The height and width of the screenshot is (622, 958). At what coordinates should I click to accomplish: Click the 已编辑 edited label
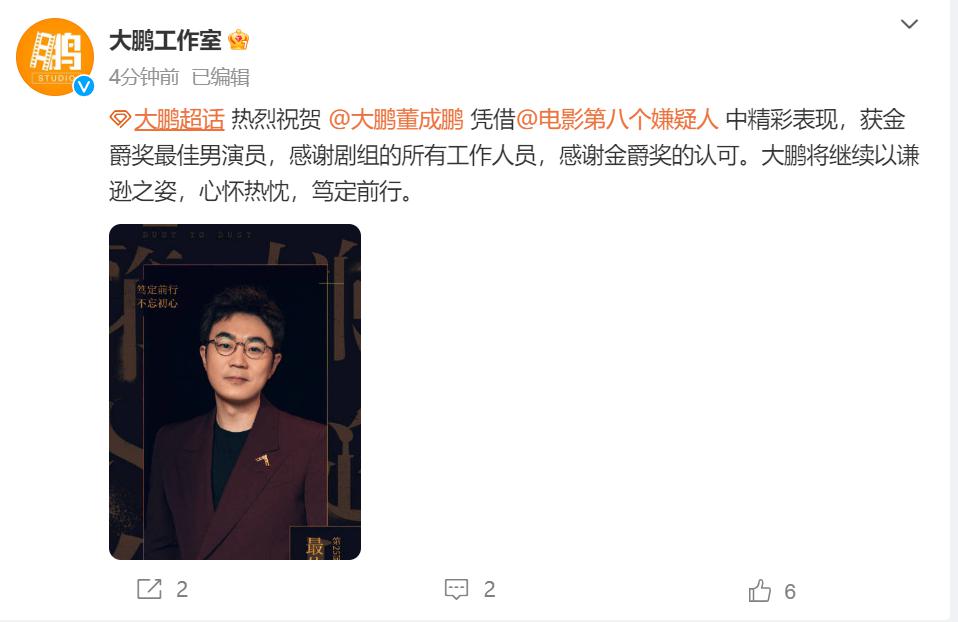click(221, 77)
